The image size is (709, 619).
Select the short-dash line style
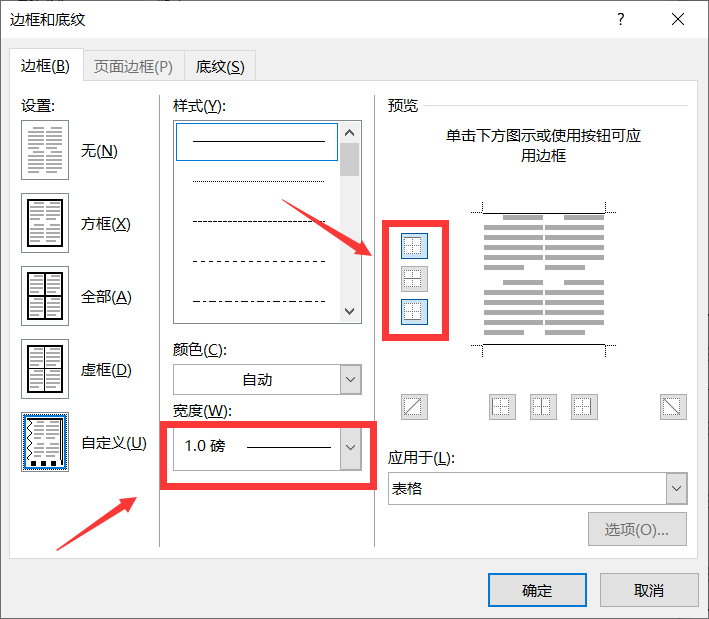[x=259, y=222]
